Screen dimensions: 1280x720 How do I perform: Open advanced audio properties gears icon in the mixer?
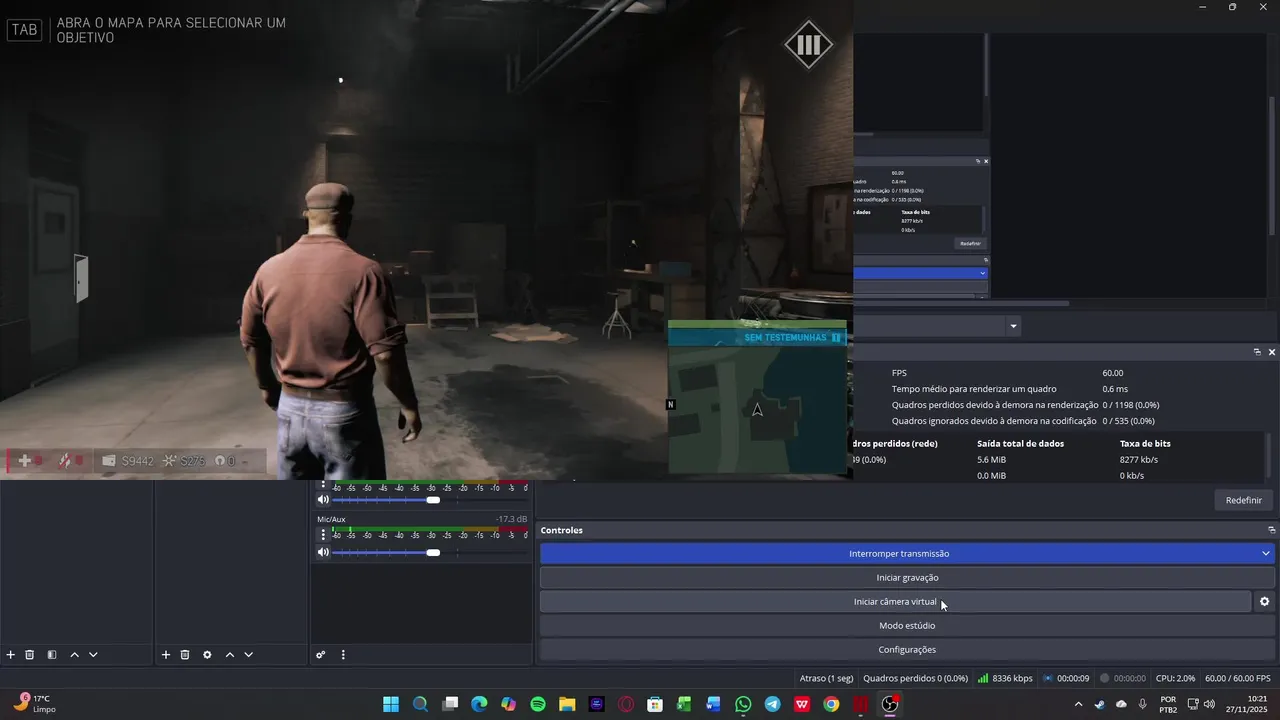click(x=321, y=655)
